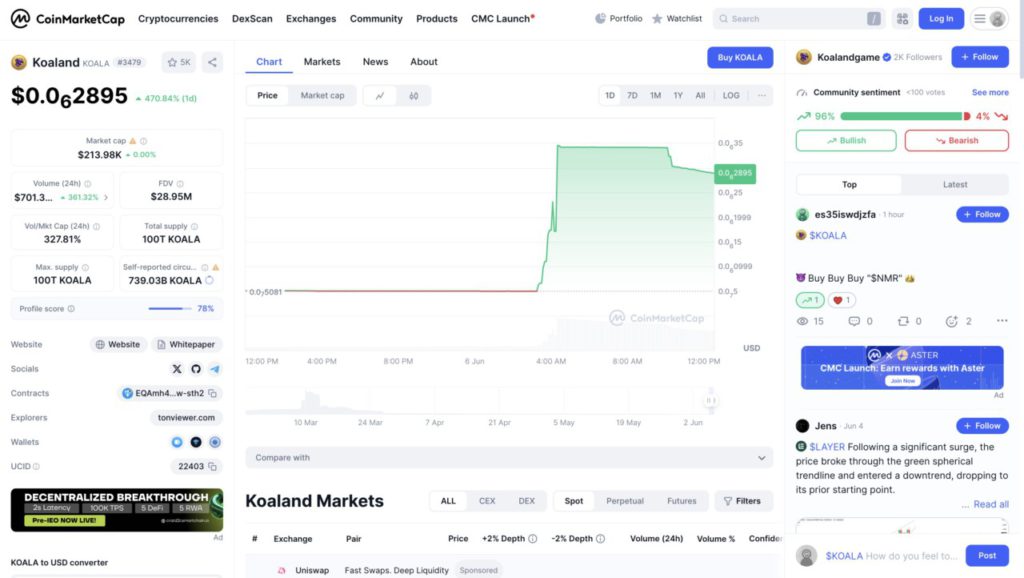Viewport: 1024px width, 578px height.
Task: Toggle Market cap chart mode
Action: coord(322,95)
